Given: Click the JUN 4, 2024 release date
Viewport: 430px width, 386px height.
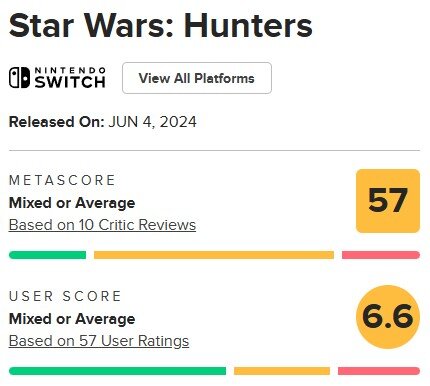Looking at the screenshot, I should (x=153, y=122).
